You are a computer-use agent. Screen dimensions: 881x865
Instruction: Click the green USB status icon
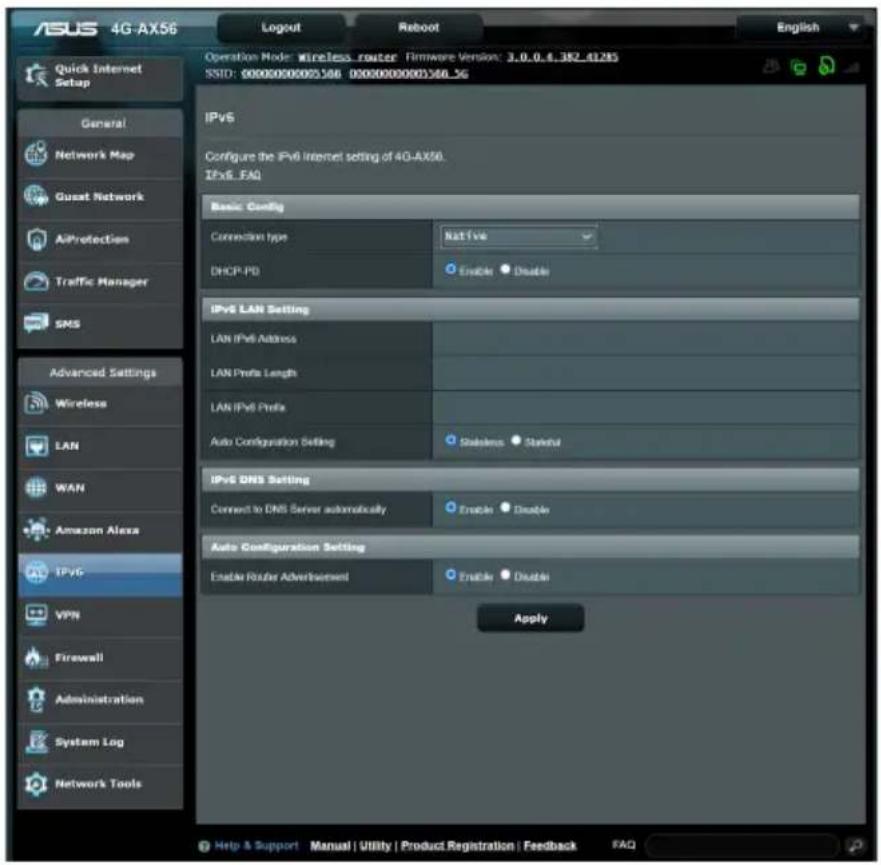tap(826, 66)
